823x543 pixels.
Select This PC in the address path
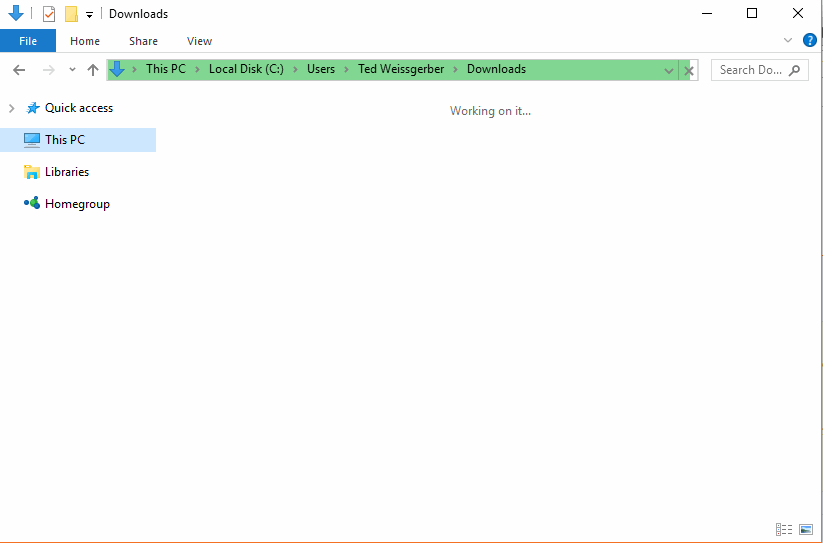pos(166,69)
